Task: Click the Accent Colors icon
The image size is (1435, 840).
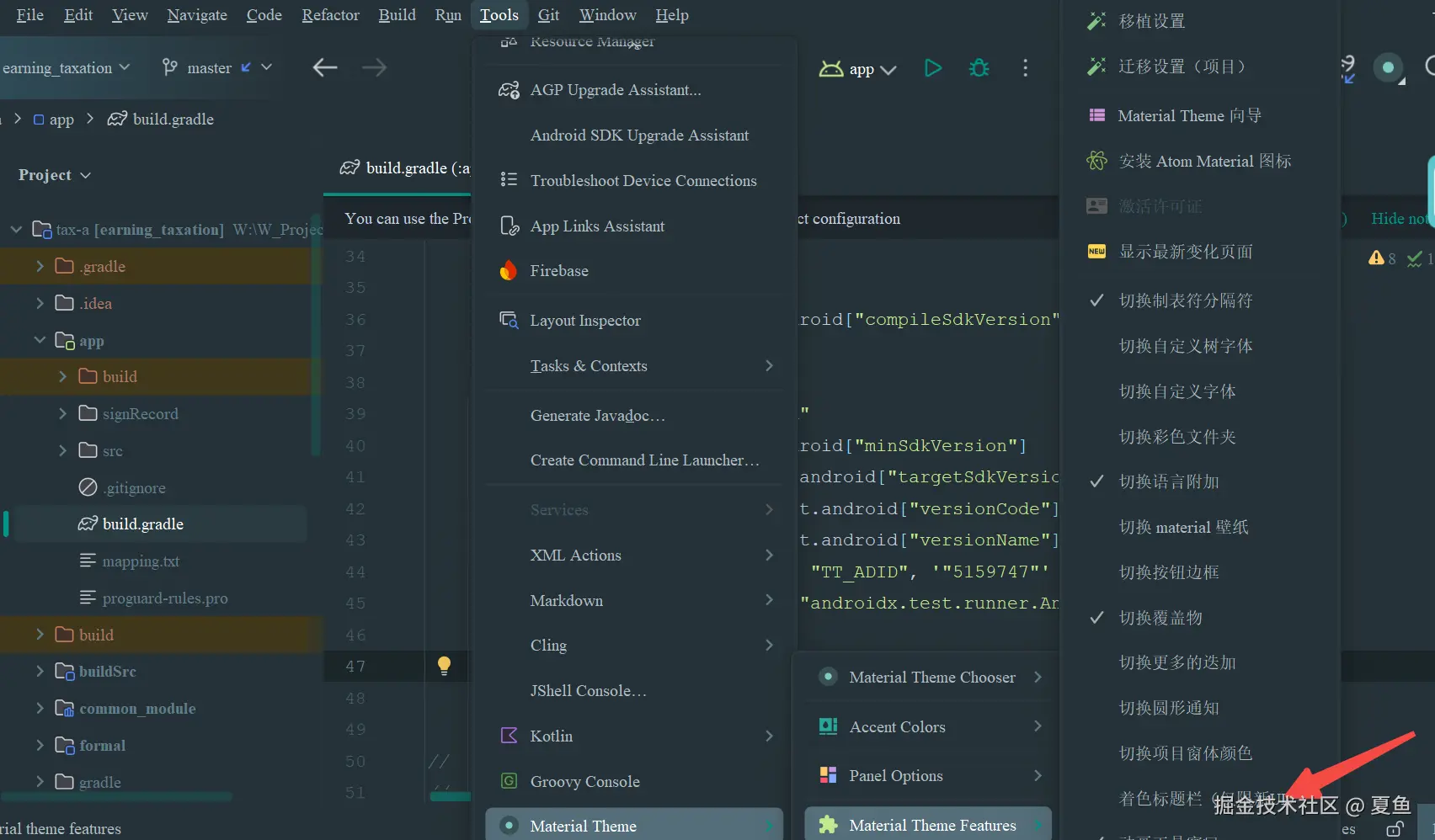Action: tap(829, 726)
